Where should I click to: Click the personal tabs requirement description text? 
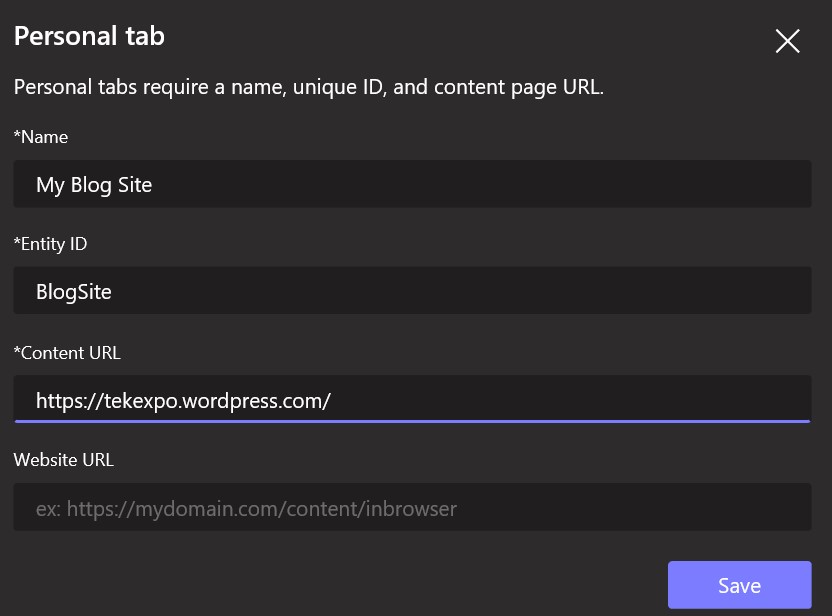308,87
